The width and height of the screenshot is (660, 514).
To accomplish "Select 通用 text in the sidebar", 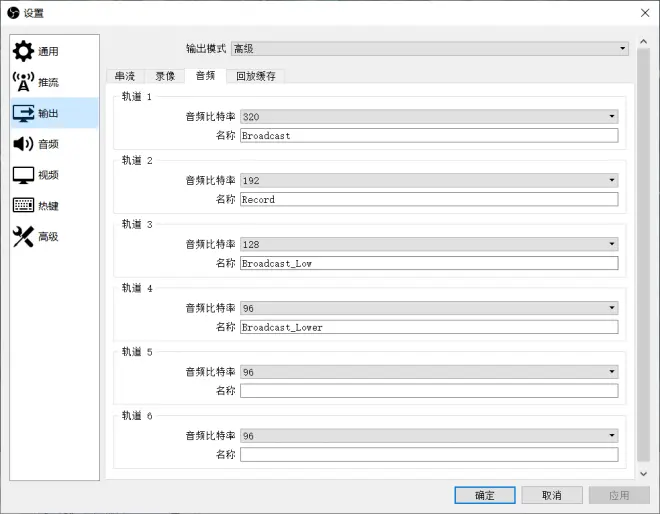I will 48,51.
